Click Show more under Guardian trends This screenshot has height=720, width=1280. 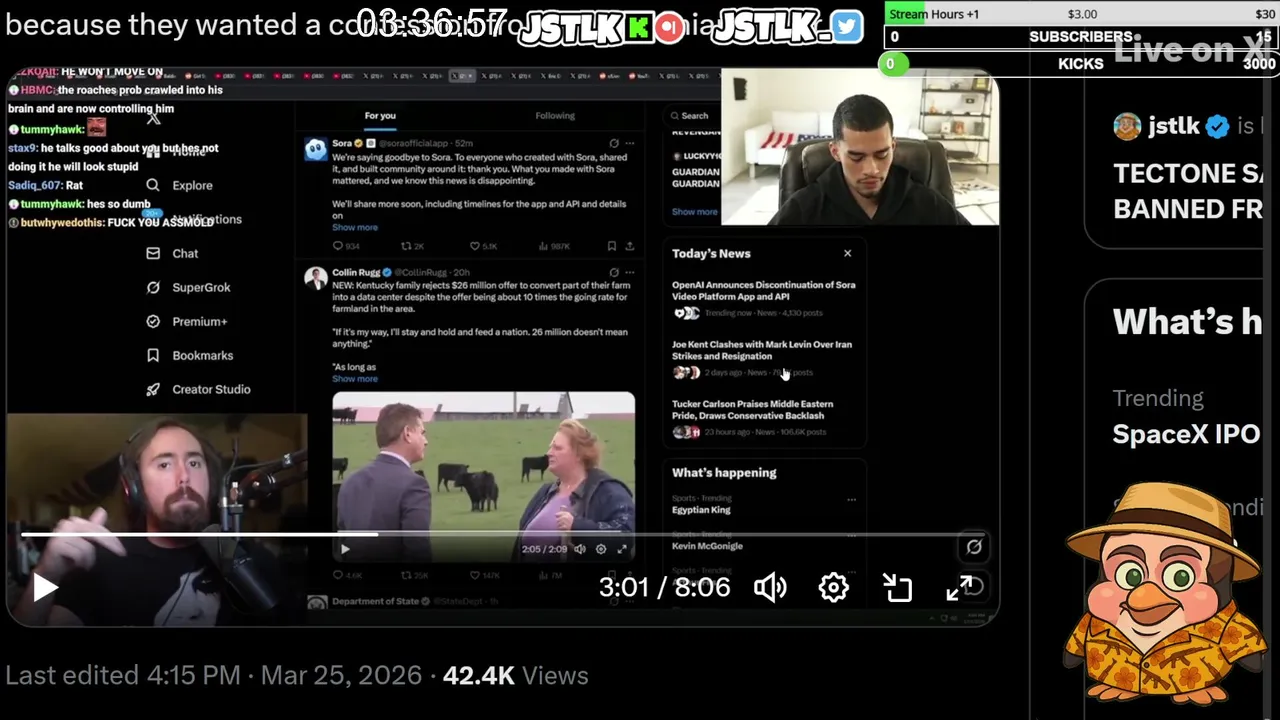pos(694,212)
